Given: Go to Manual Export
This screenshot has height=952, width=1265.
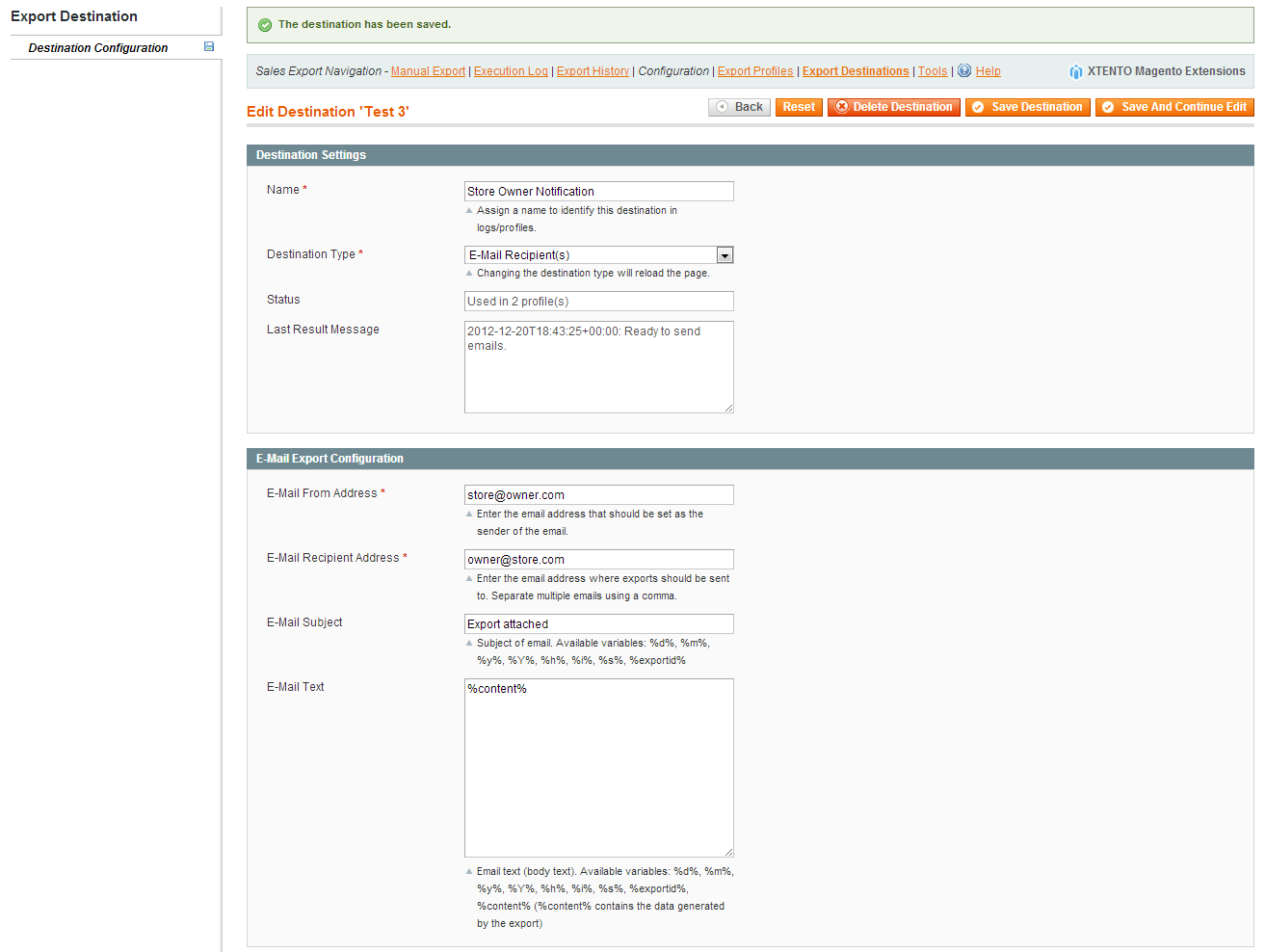Looking at the screenshot, I should pyautogui.click(x=428, y=71).
